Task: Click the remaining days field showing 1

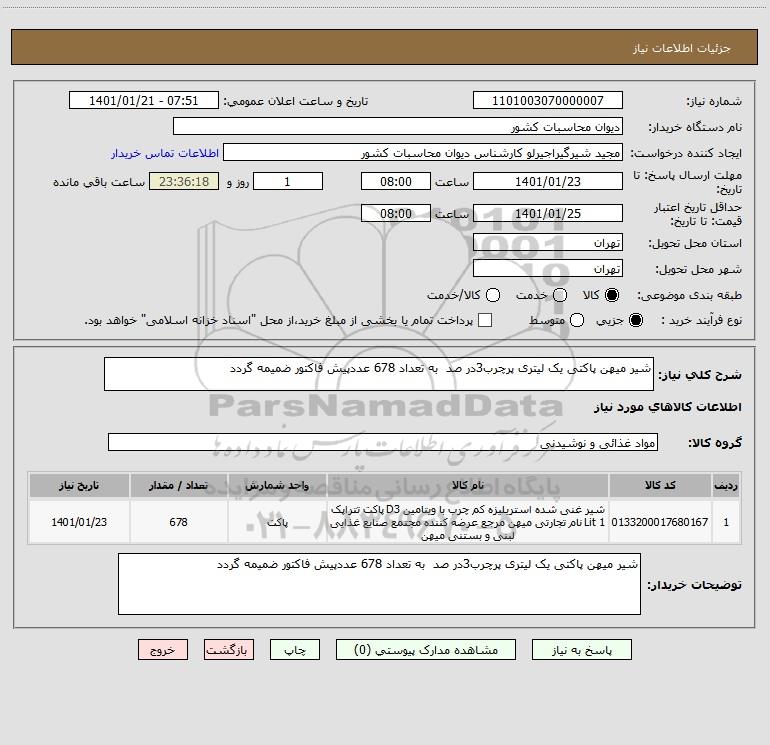Action: [x=288, y=181]
